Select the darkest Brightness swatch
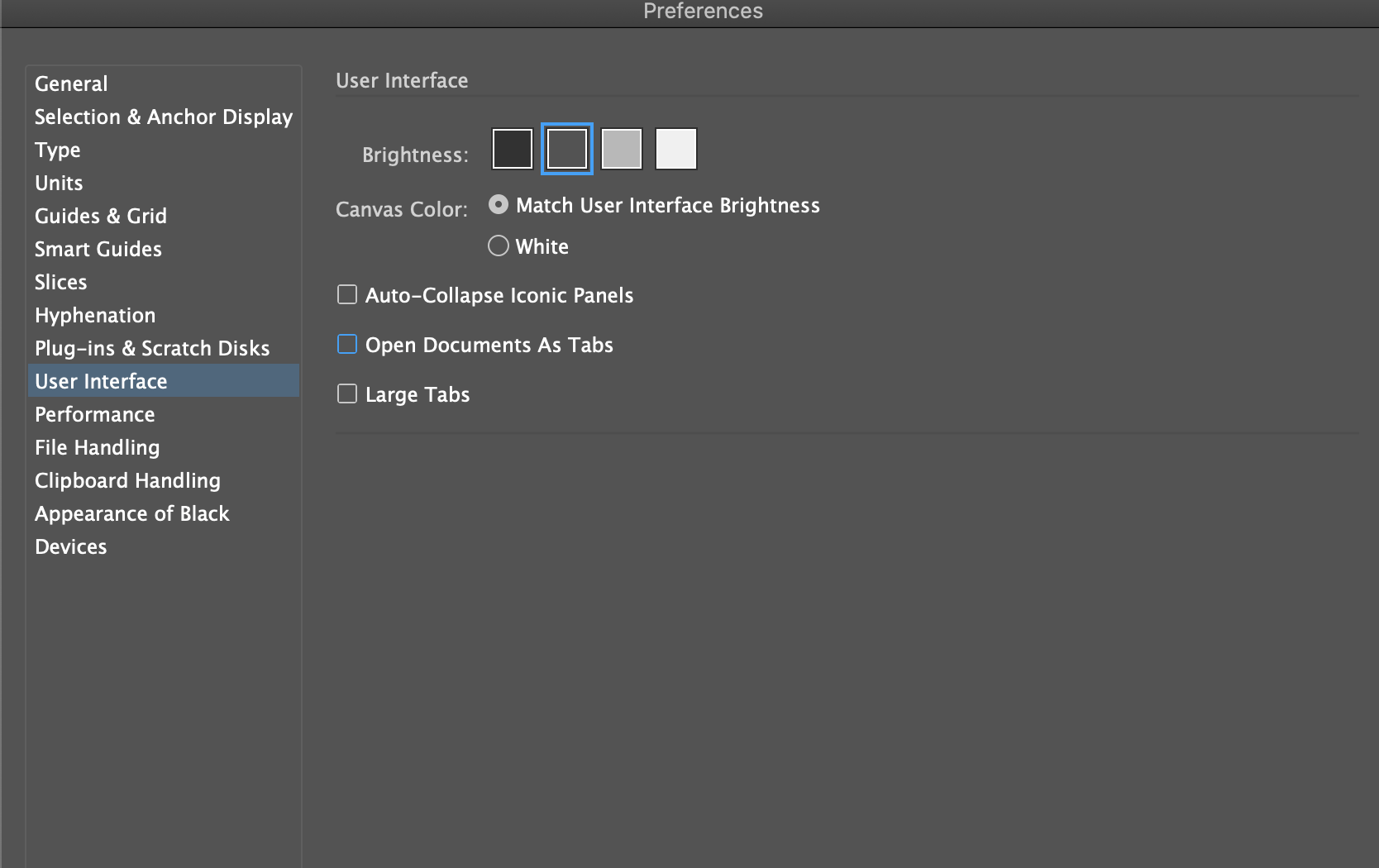1379x868 pixels. [x=512, y=149]
